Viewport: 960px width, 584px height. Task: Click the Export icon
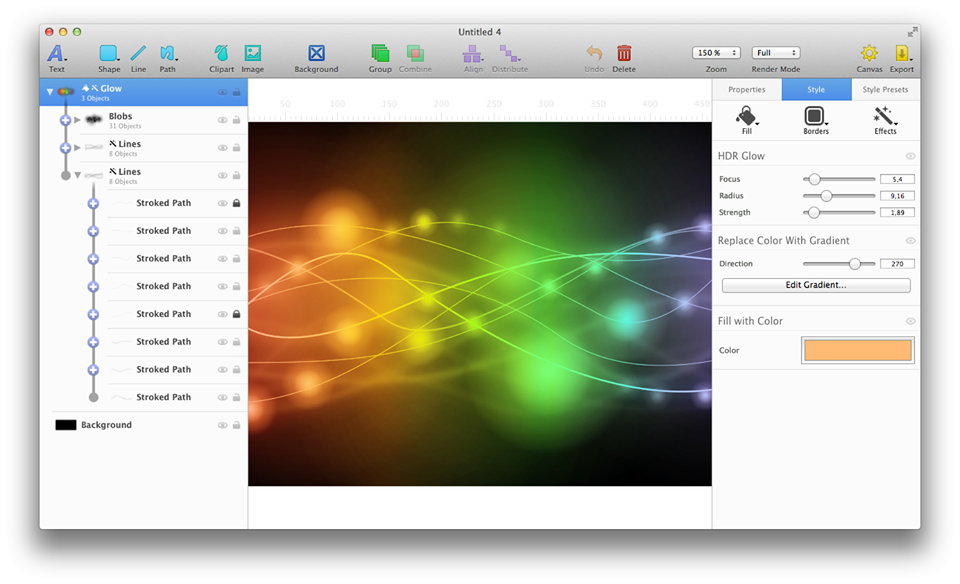(902, 53)
